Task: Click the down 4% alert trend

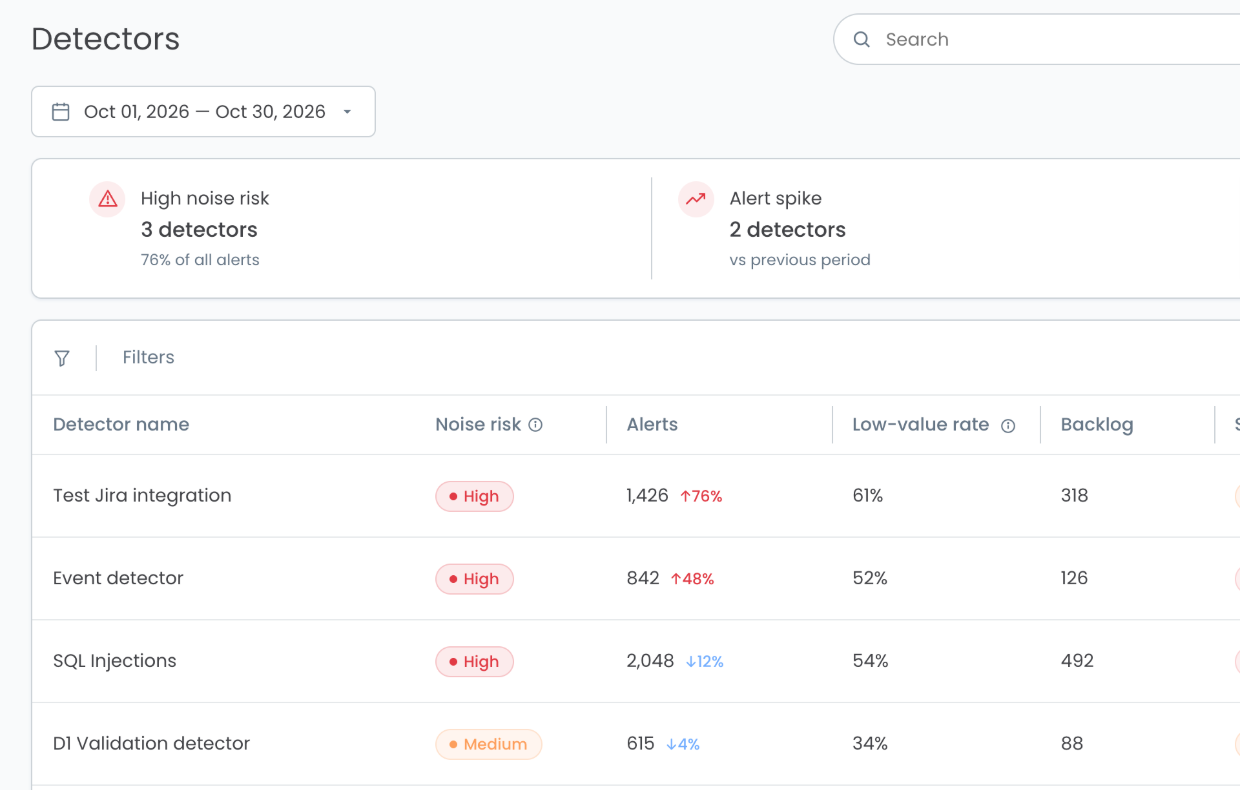Action: (683, 744)
